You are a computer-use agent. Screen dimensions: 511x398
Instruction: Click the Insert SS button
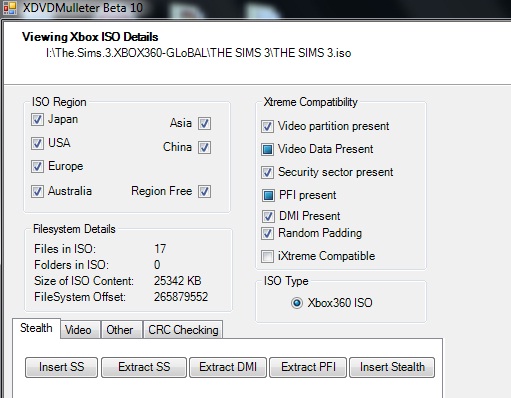61,367
